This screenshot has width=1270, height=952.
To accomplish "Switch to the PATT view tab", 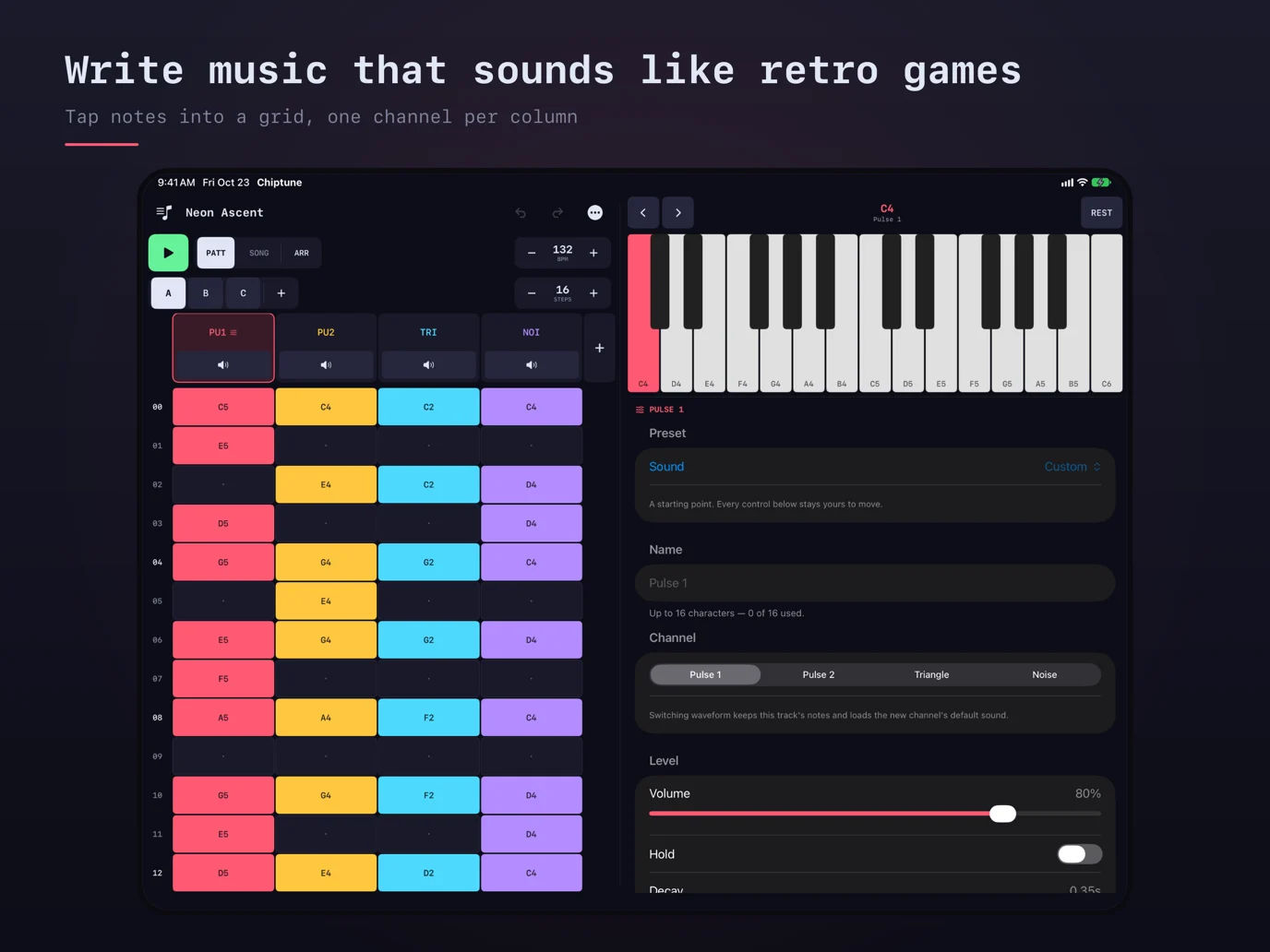I will coord(216,253).
